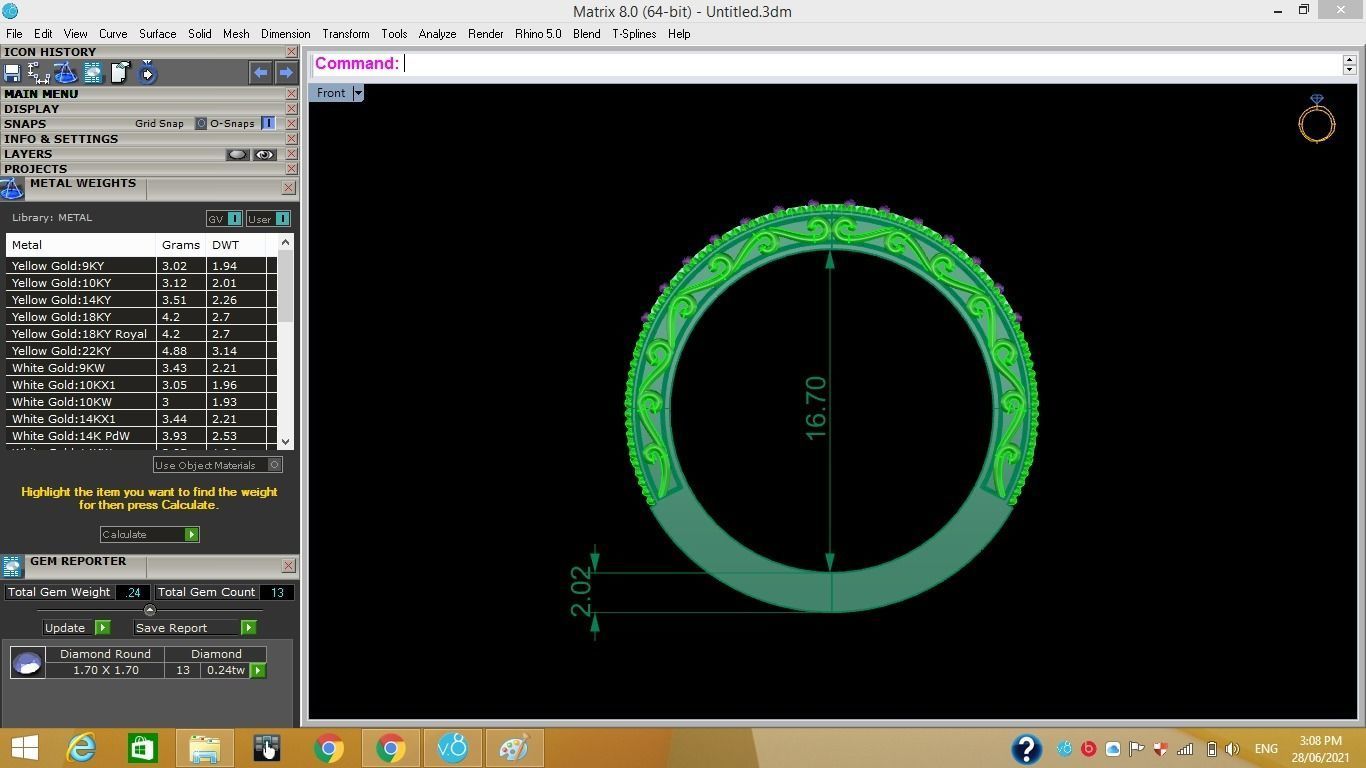
Task: Click the Windows Start button
Action: (24, 748)
